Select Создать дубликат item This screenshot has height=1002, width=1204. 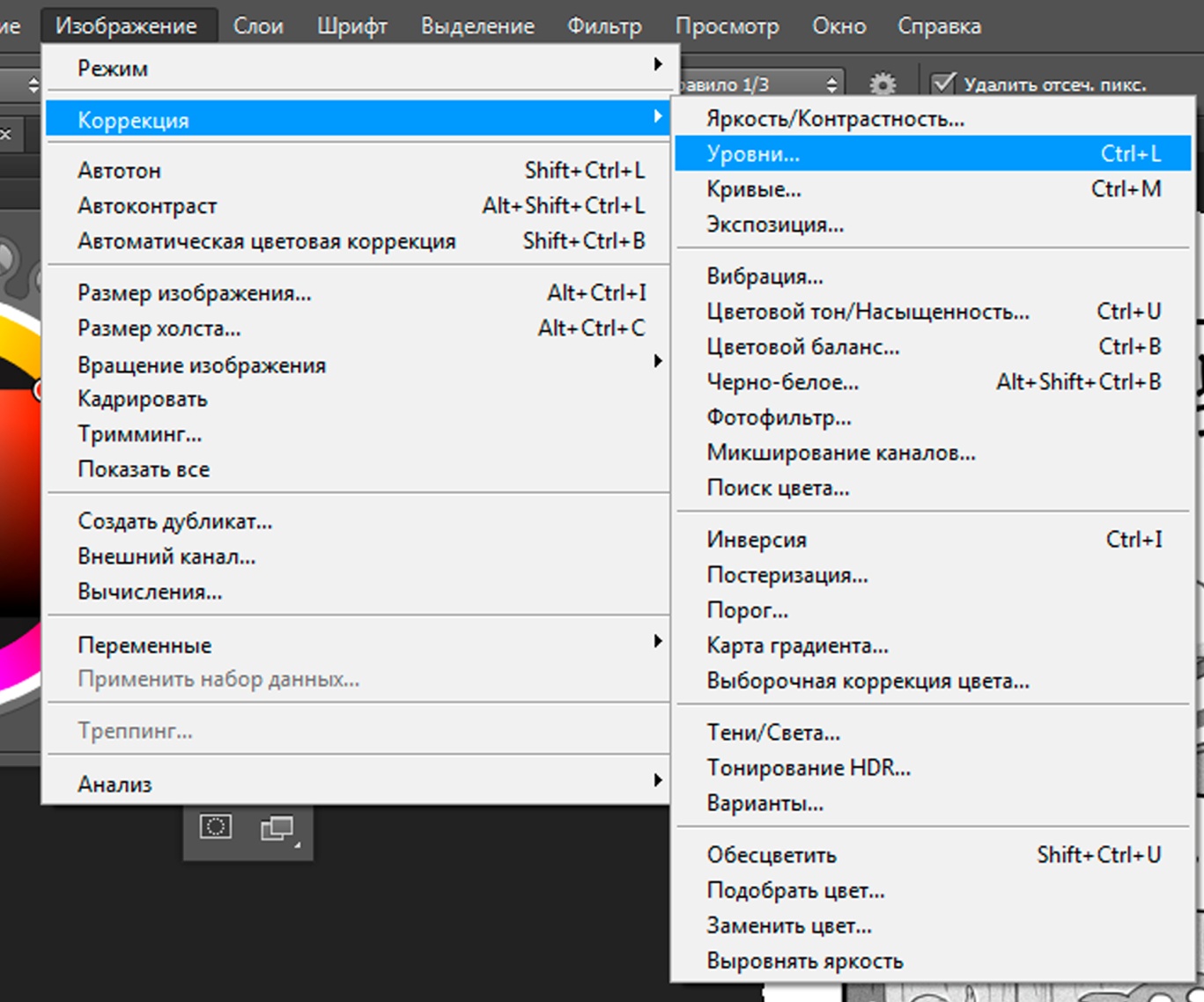(x=358, y=521)
